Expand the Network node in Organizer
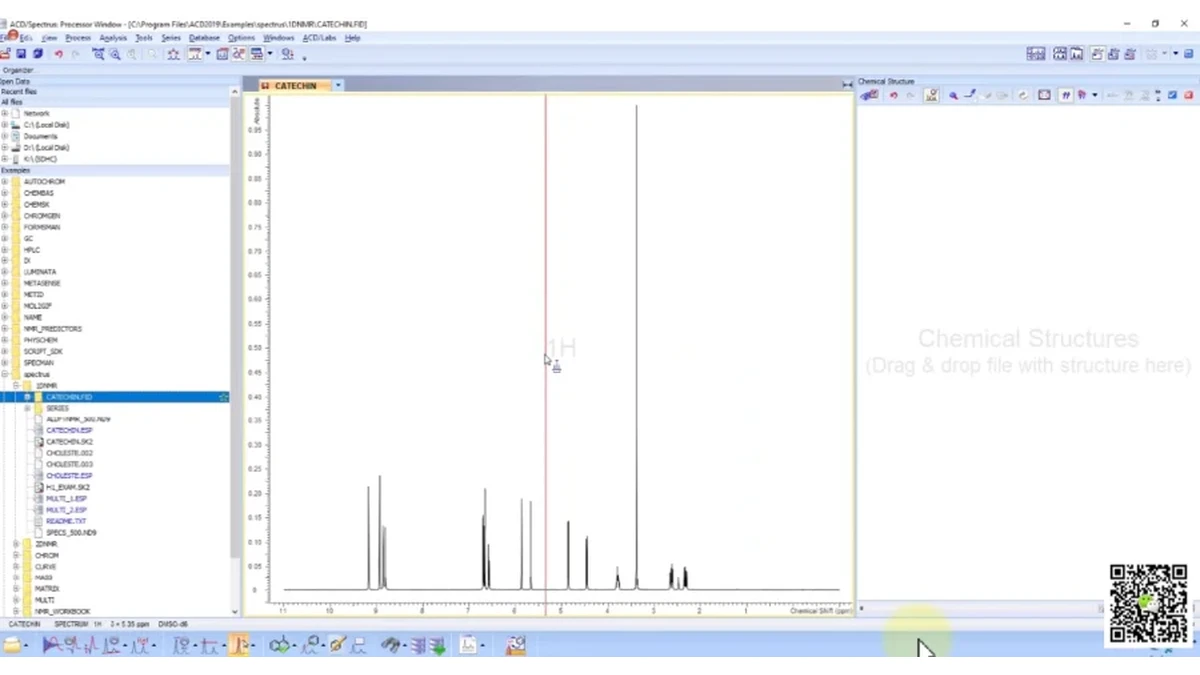This screenshot has width=1200, height=675. coord(5,113)
